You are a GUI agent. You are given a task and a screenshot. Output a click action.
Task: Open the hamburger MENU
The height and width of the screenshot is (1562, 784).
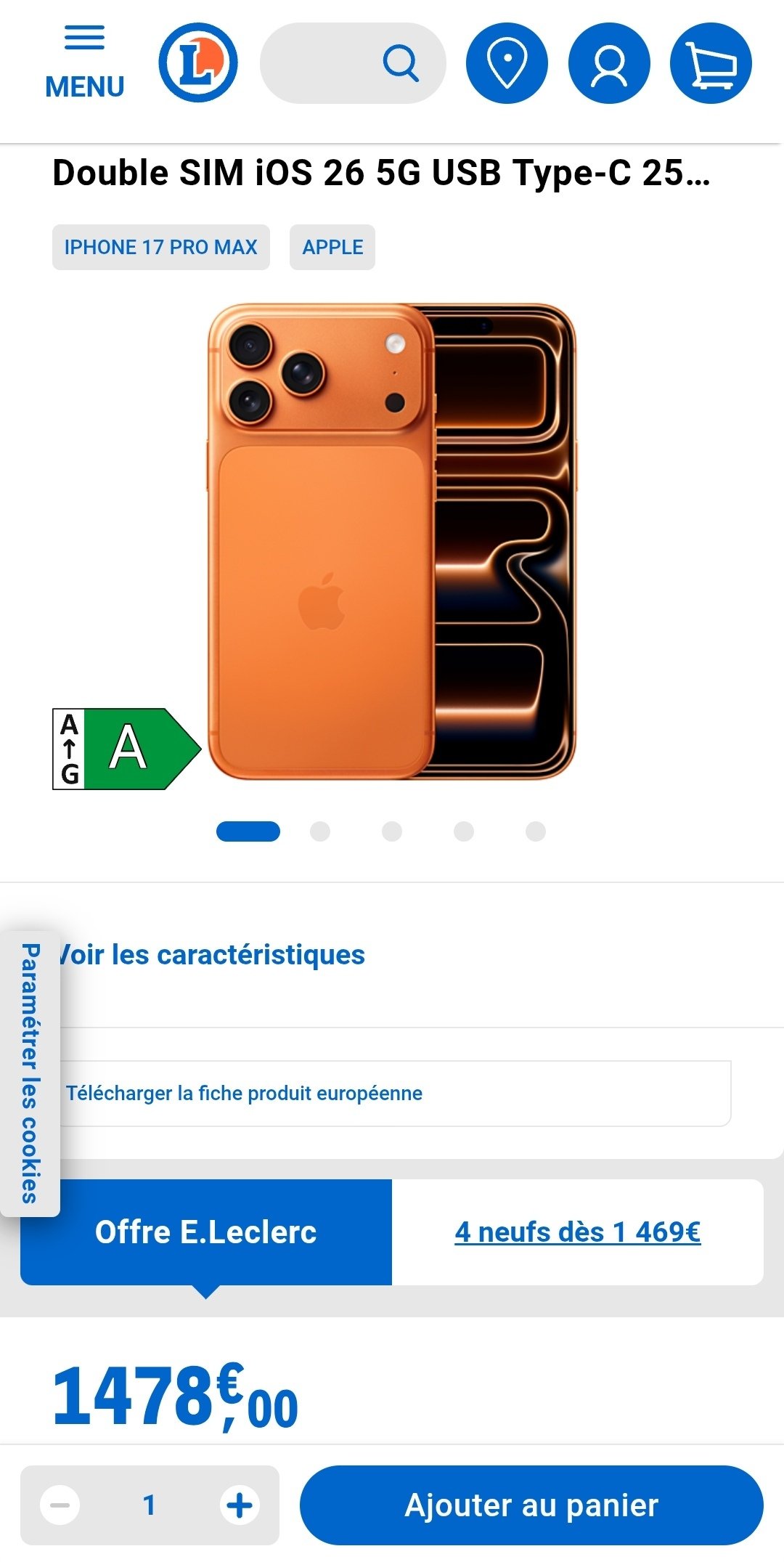tap(85, 62)
